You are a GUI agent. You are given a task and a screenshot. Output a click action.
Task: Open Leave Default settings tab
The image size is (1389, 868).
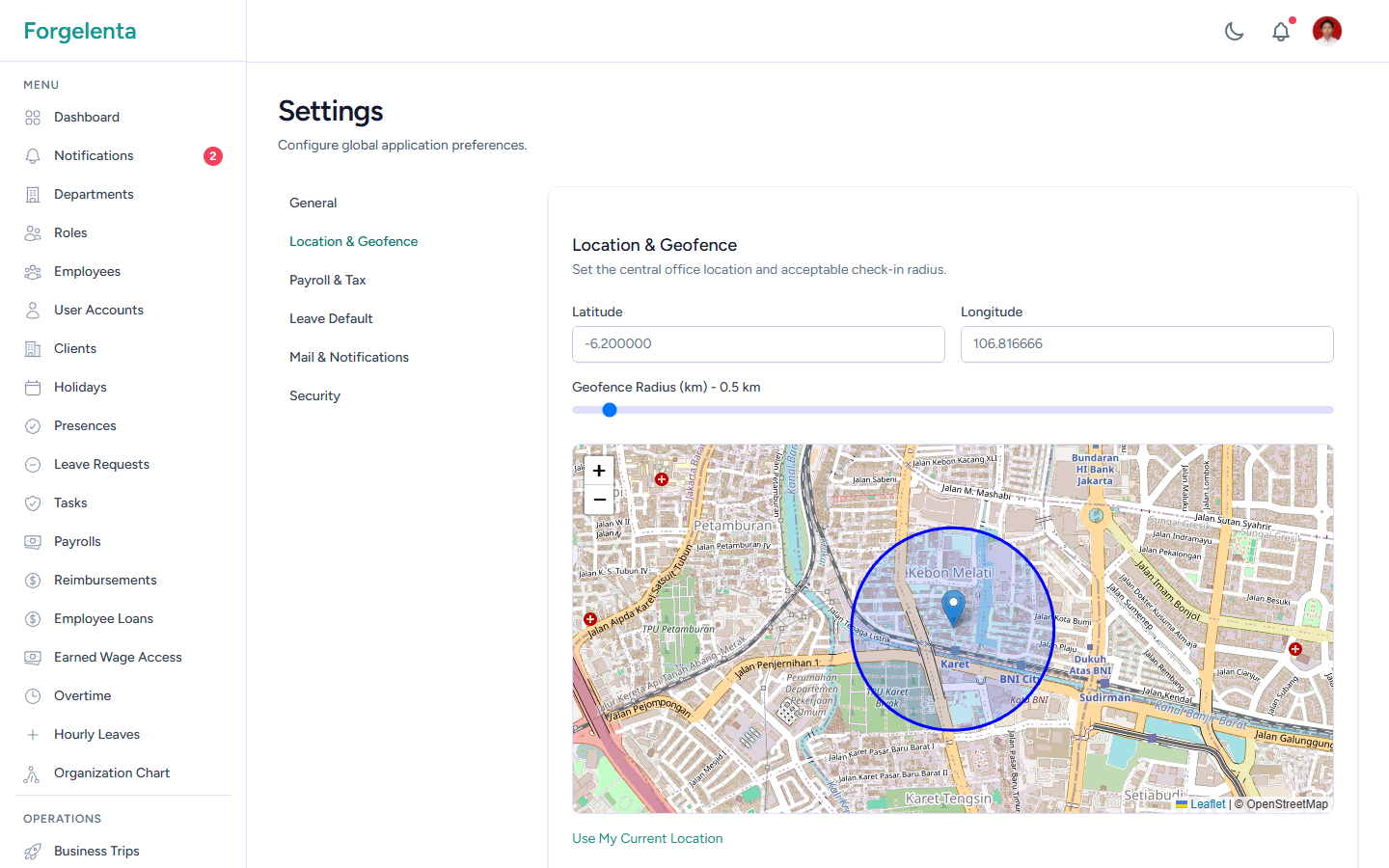click(331, 318)
